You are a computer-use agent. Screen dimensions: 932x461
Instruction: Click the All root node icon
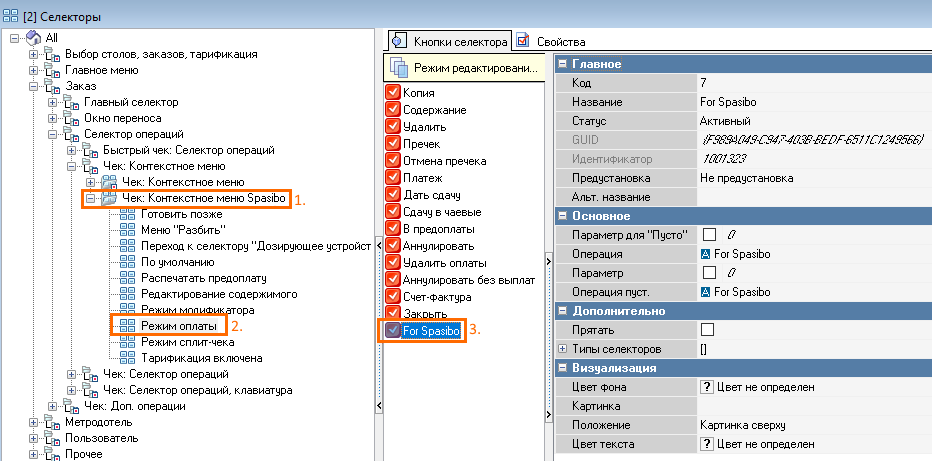[x=34, y=37]
